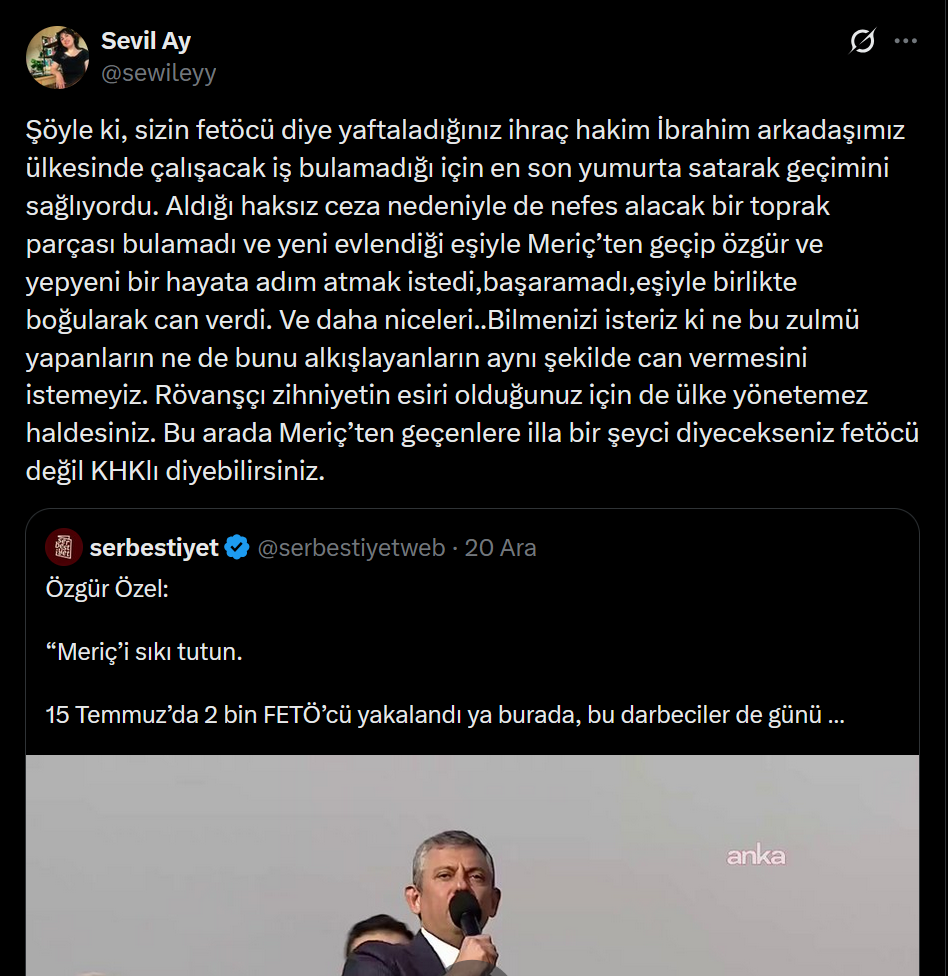The width and height of the screenshot is (948, 976).
Task: Open the serbestiyet account name
Action: 154,548
